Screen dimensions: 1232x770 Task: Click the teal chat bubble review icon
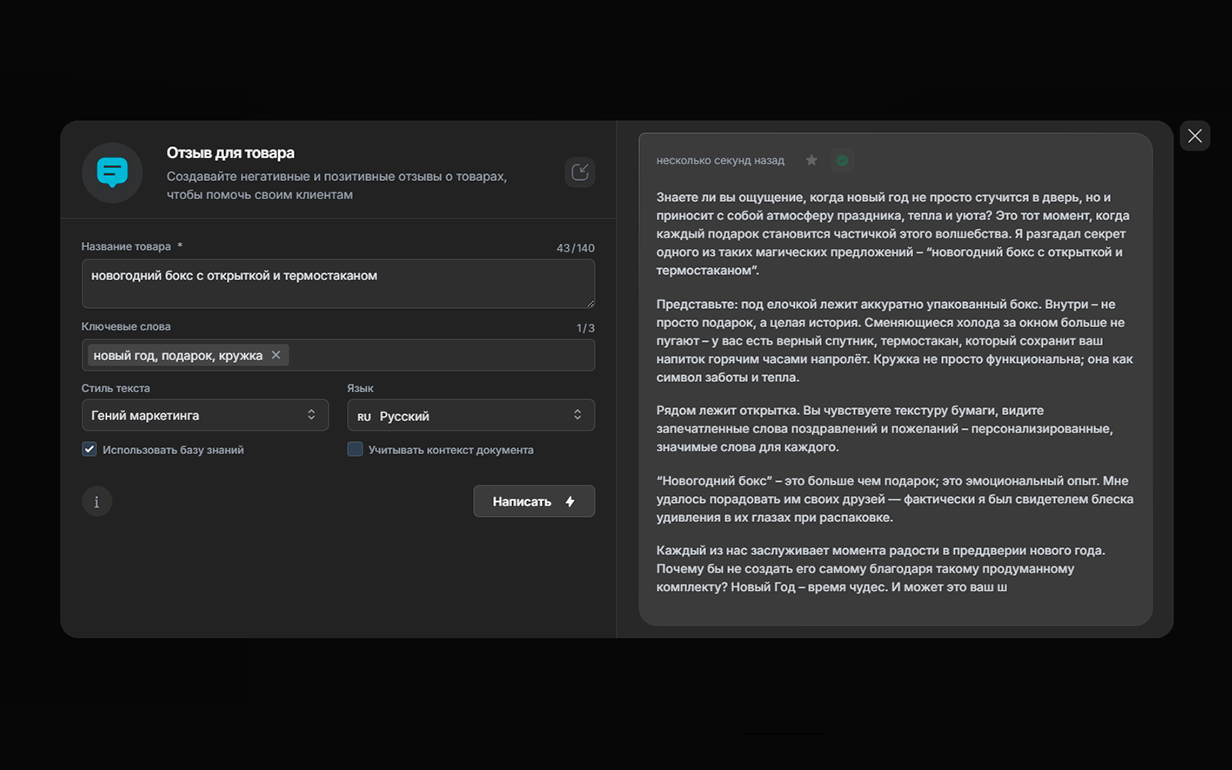click(112, 173)
